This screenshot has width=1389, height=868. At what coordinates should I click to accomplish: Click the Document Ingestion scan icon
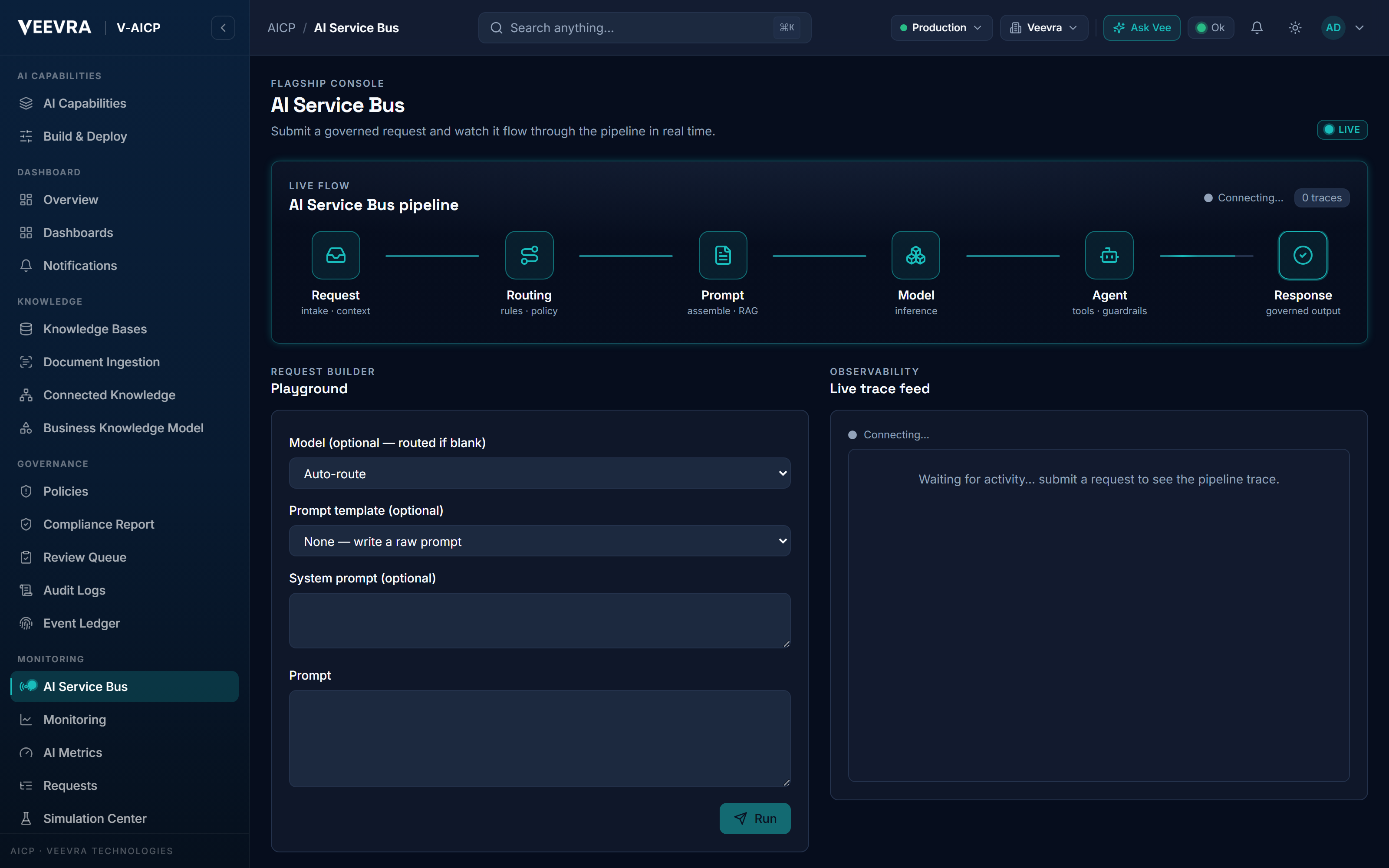point(26,362)
